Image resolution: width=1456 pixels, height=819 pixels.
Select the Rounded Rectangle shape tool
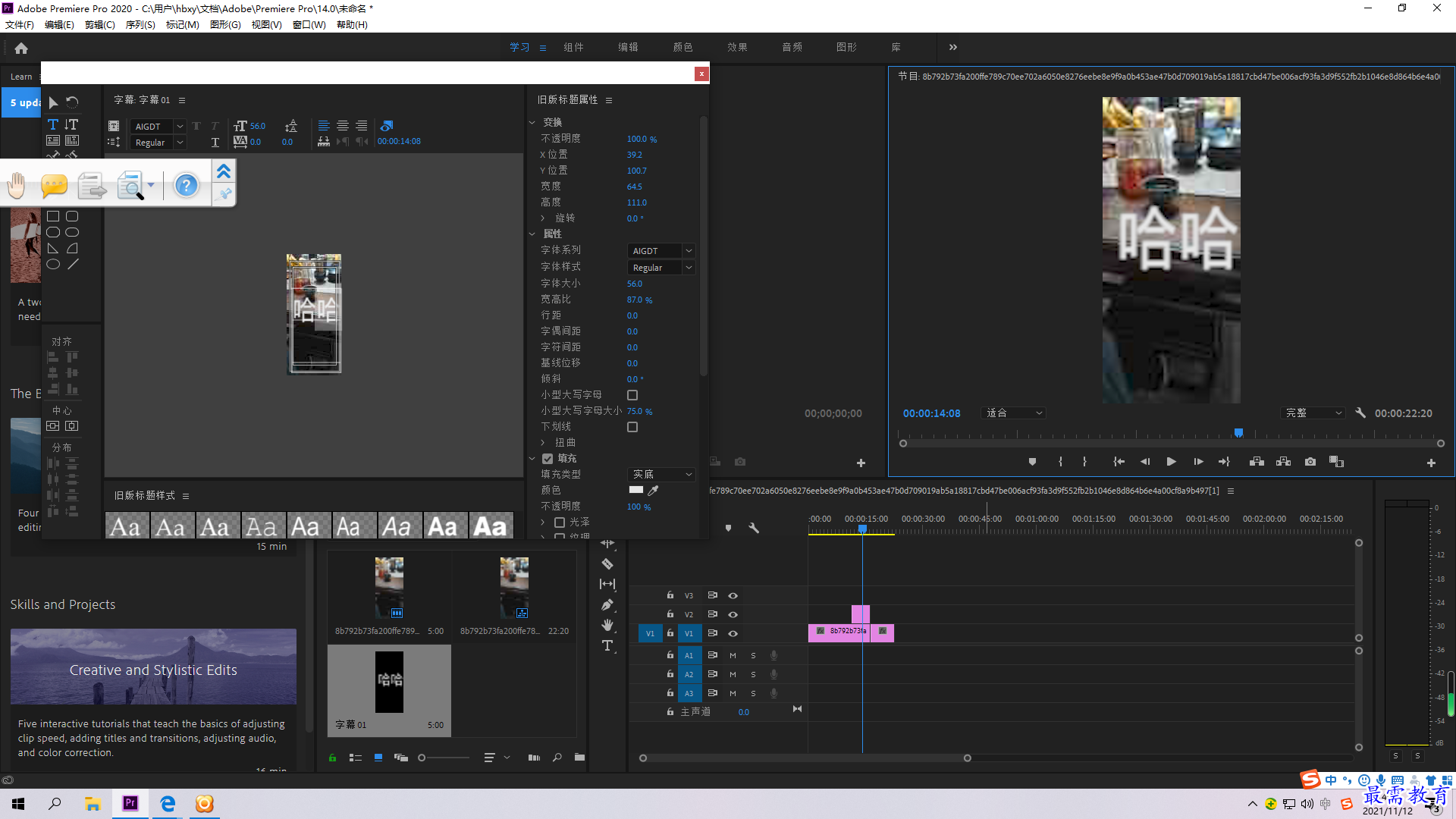point(72,217)
